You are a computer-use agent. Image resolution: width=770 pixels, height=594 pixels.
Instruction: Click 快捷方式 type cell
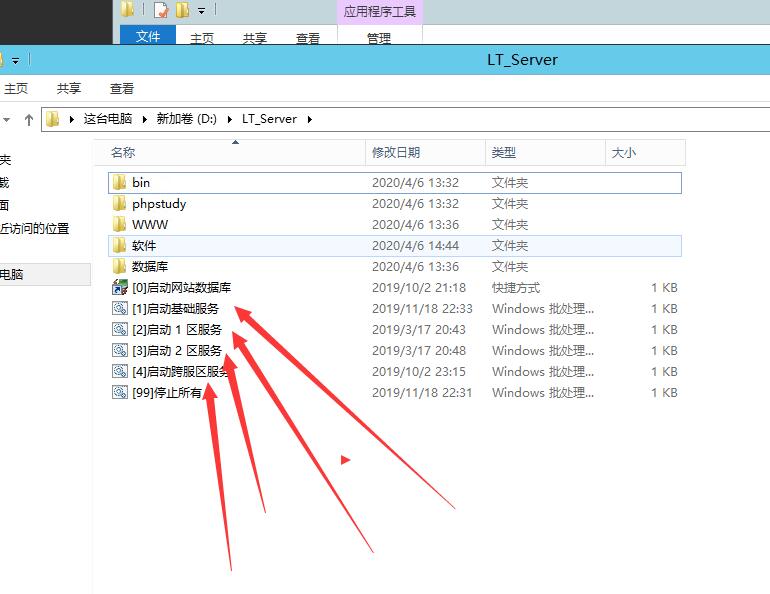pos(516,288)
